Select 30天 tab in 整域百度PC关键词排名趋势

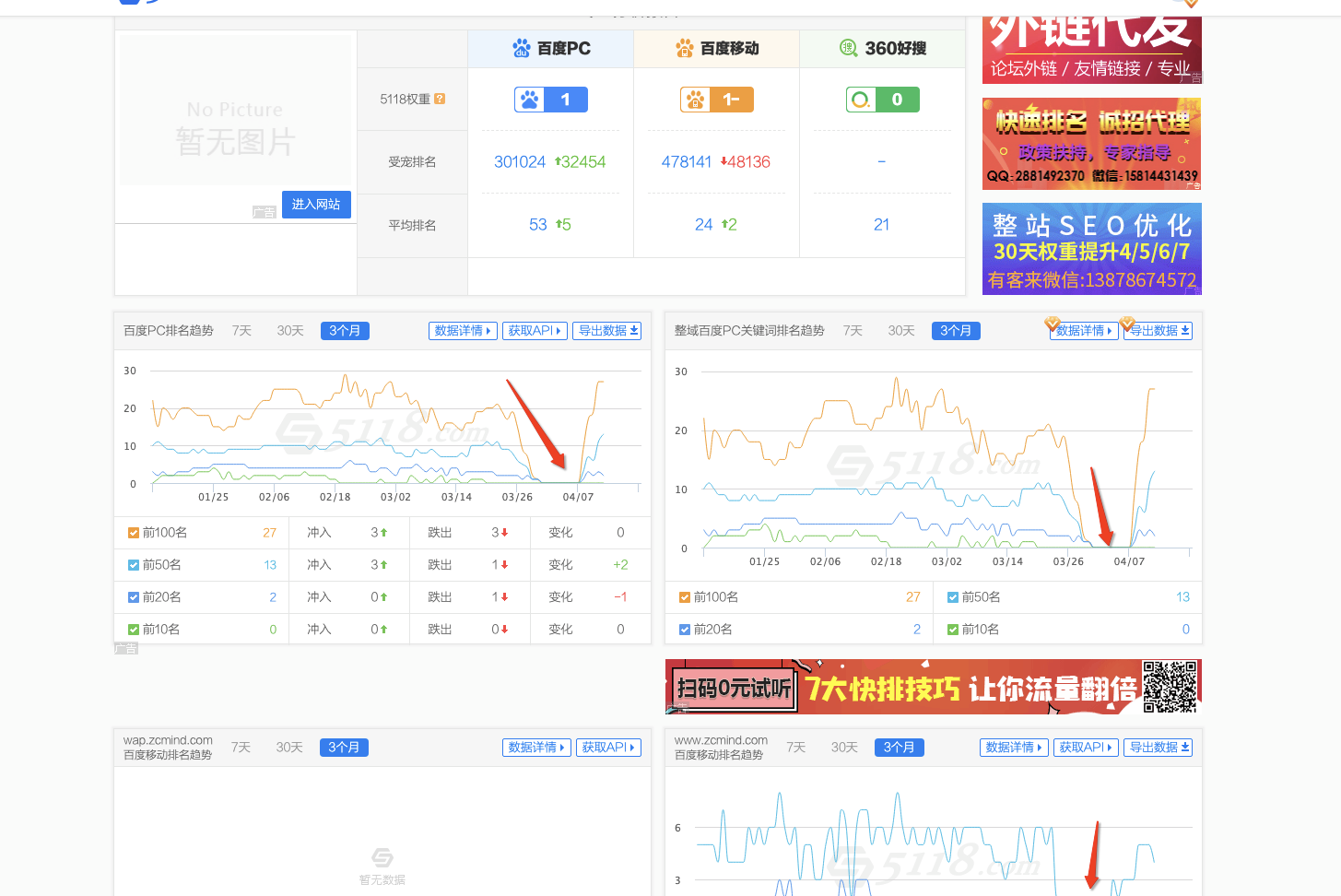pos(901,331)
